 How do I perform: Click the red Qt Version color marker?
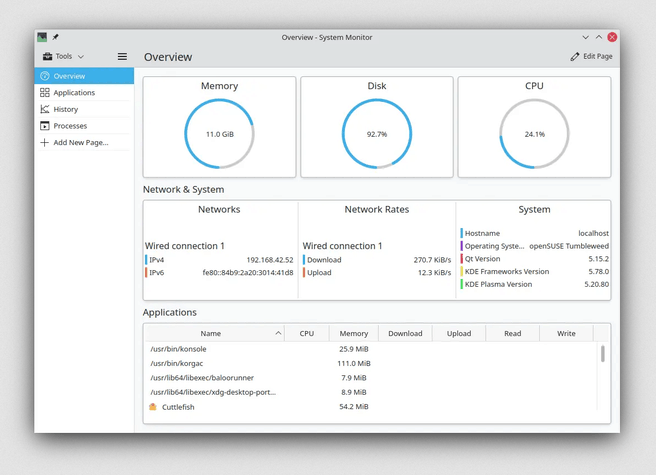point(461,259)
